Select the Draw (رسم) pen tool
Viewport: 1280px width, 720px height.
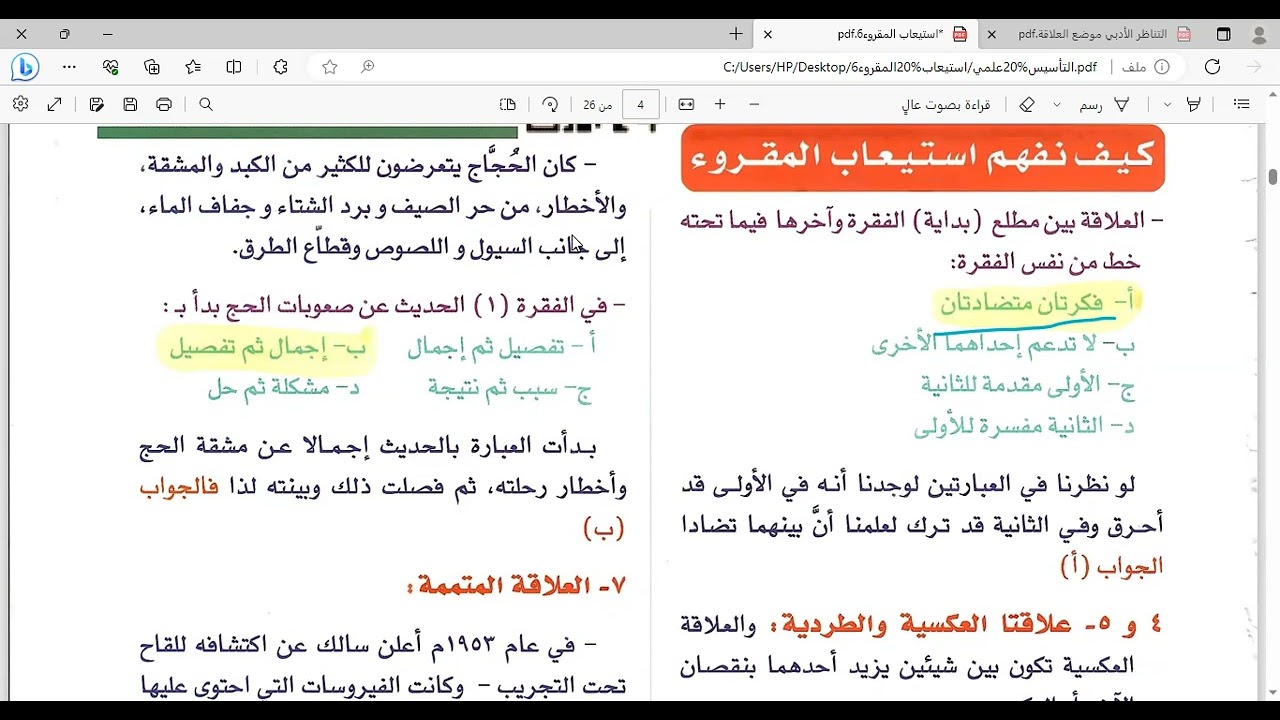pyautogui.click(x=1106, y=104)
